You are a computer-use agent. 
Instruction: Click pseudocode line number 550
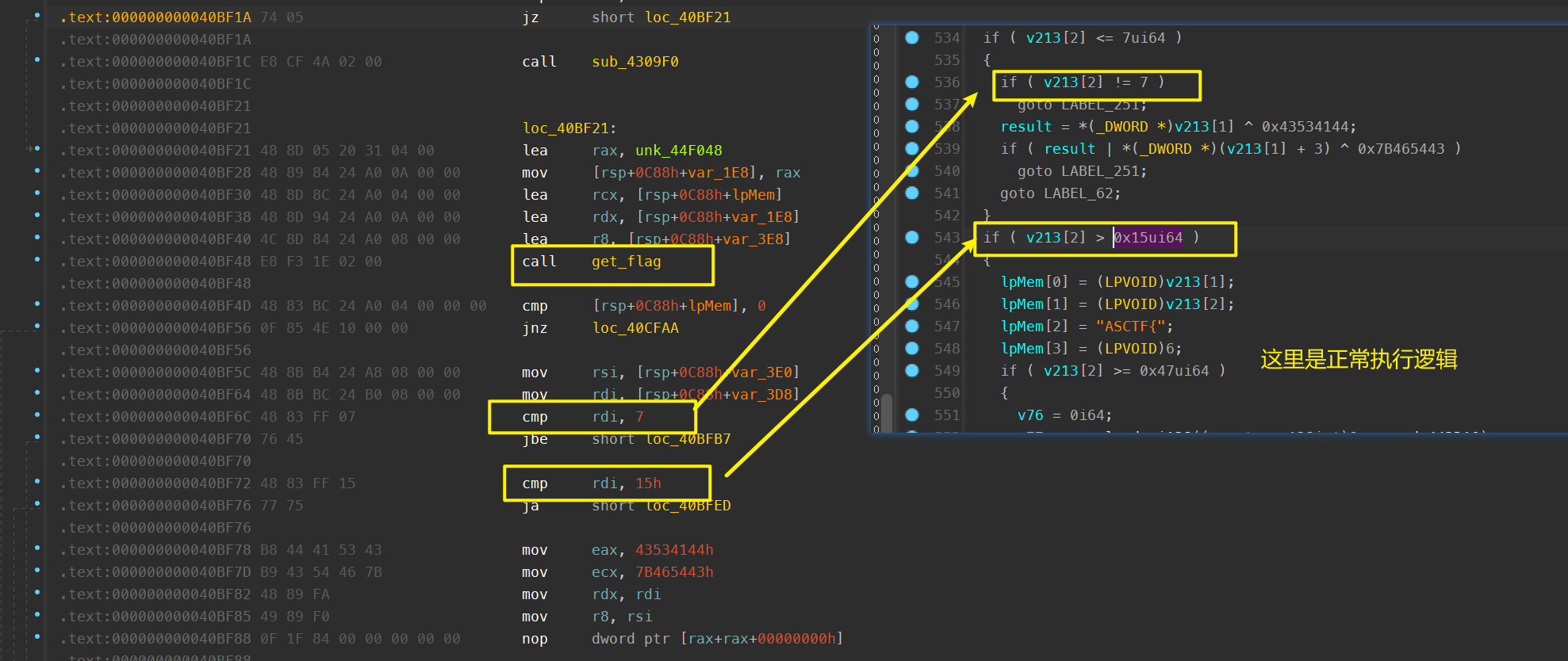tap(947, 392)
